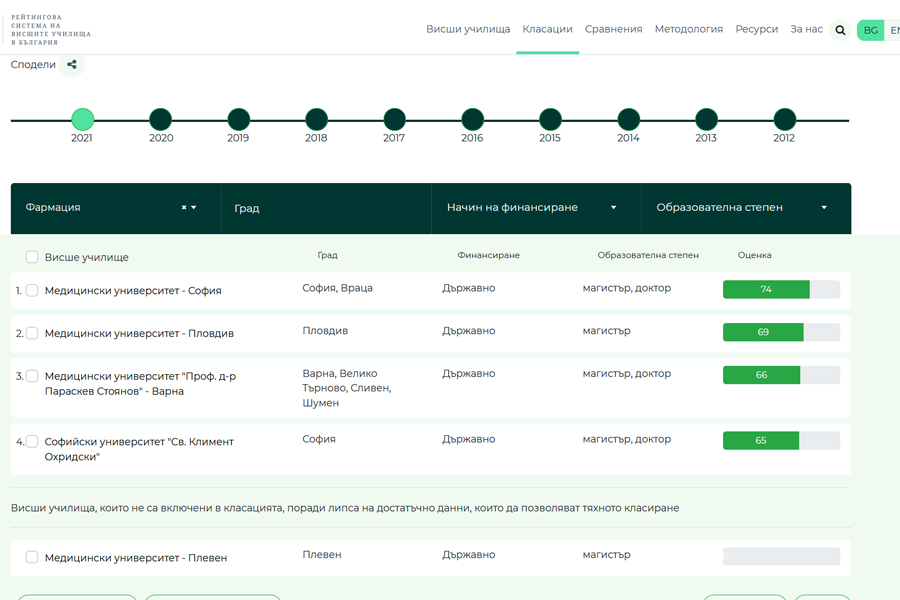Open За нас page

[x=806, y=29]
